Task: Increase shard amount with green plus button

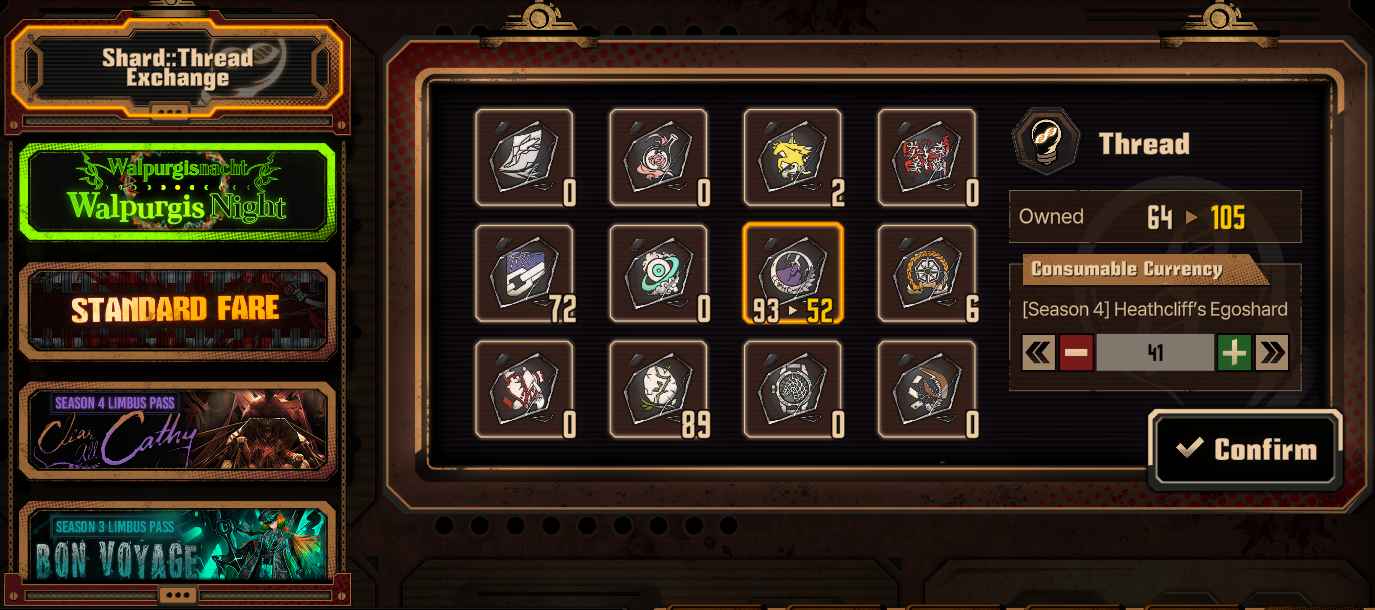Action: 1234,352
